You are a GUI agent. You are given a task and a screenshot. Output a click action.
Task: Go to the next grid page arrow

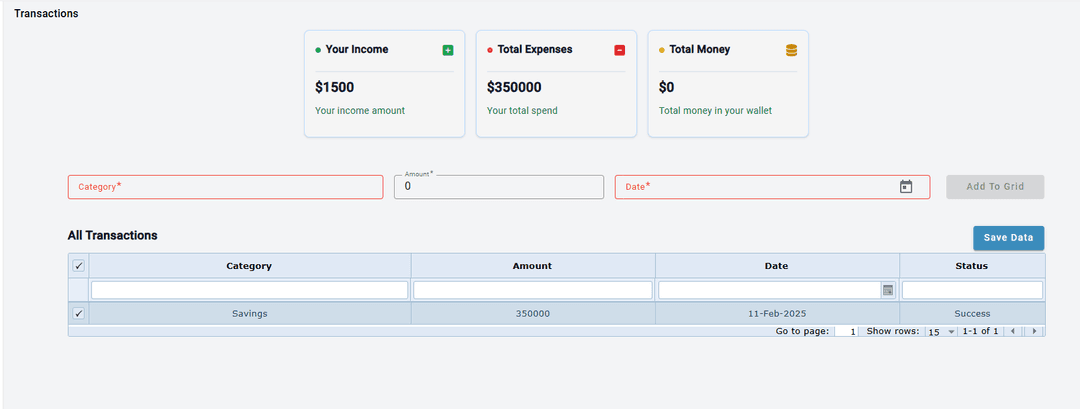[x=1034, y=331]
